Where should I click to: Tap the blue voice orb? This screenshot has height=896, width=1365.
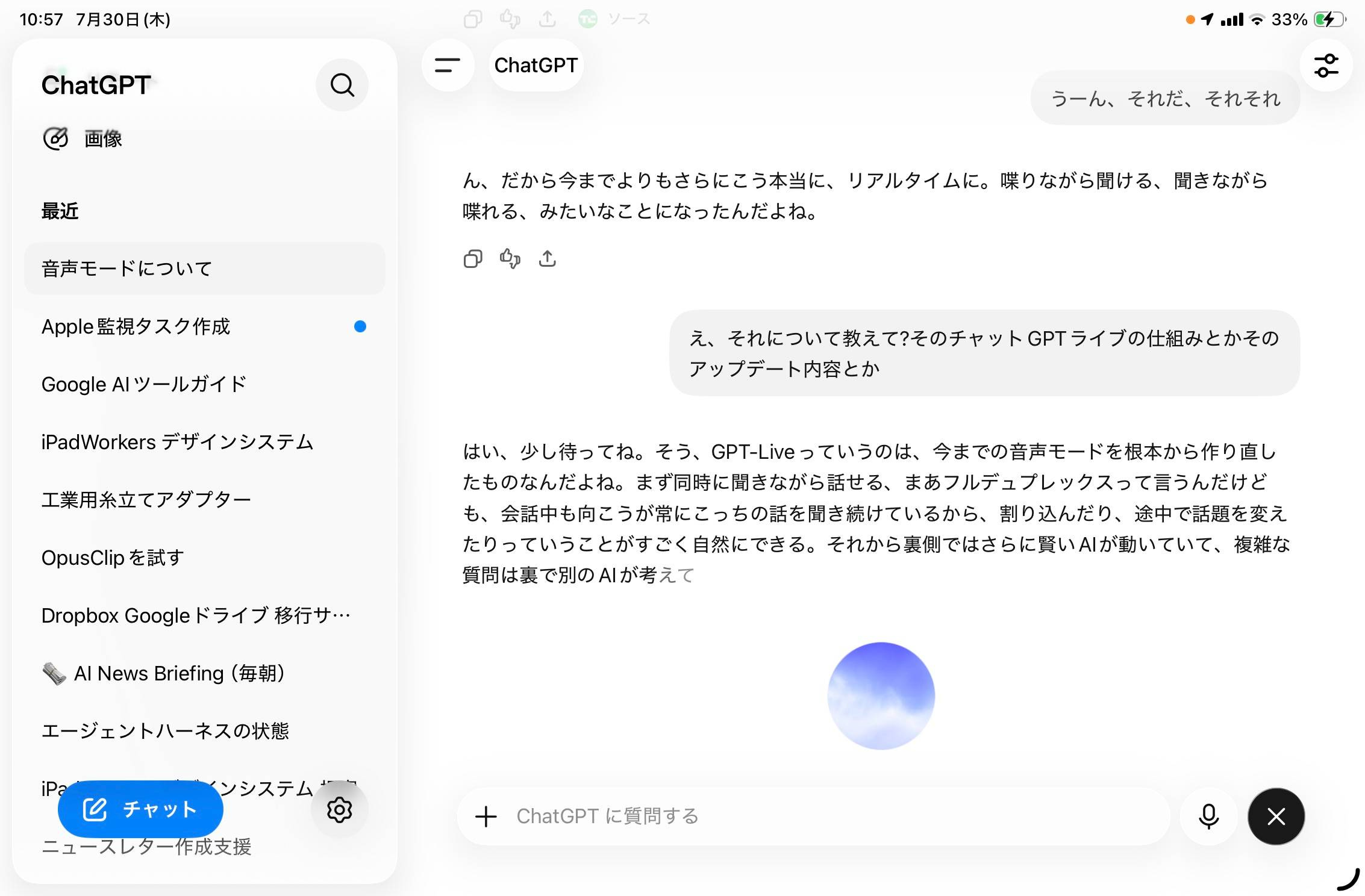point(881,695)
